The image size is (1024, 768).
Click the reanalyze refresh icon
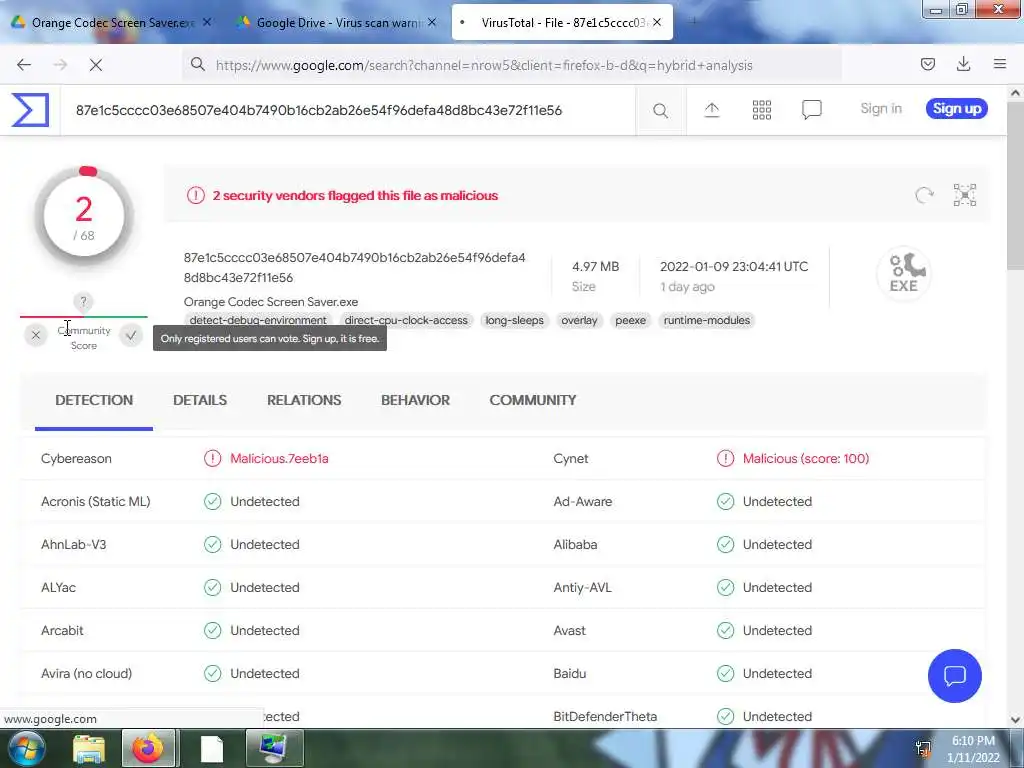coord(924,195)
